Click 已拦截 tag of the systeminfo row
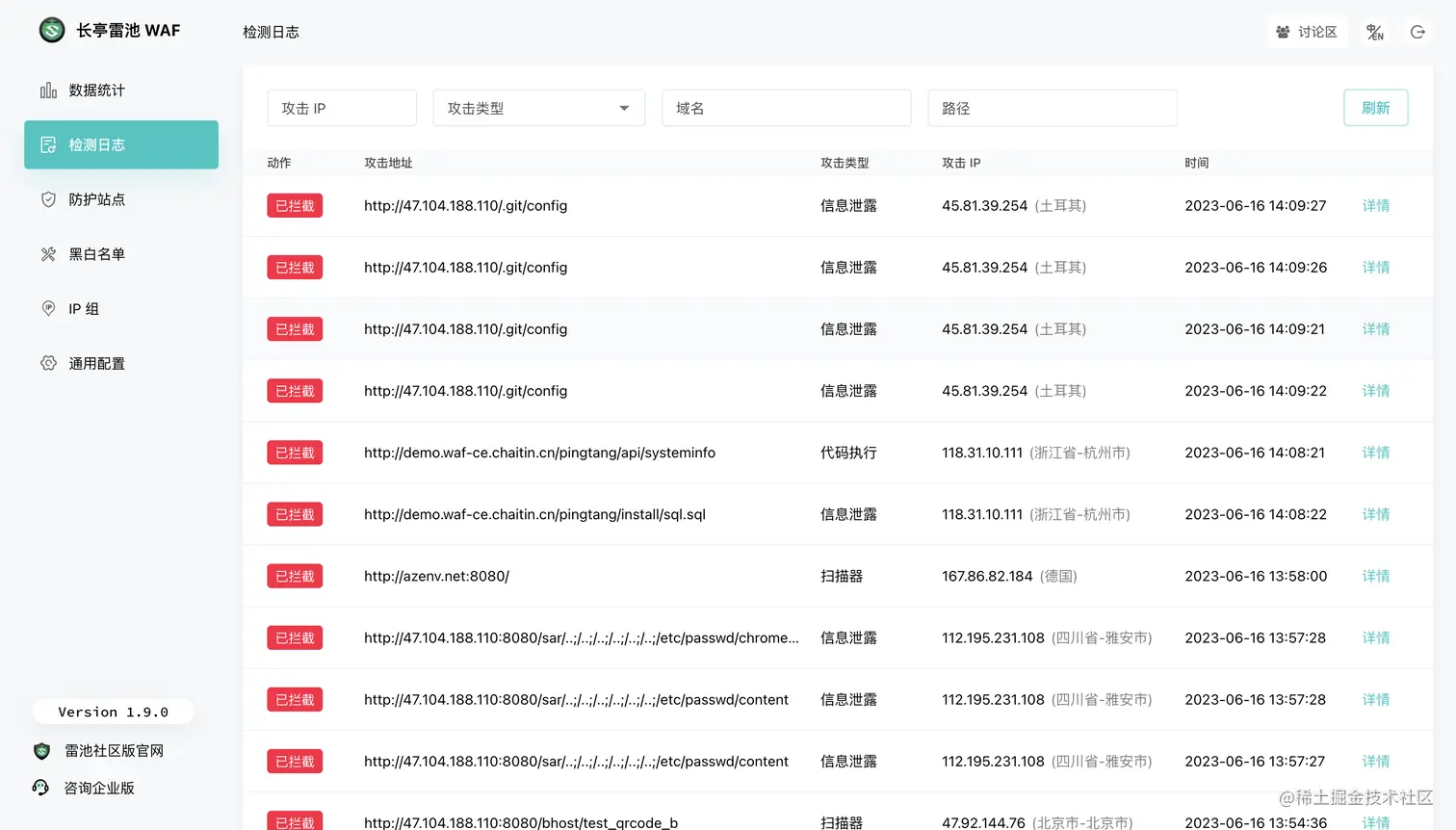 click(x=295, y=453)
